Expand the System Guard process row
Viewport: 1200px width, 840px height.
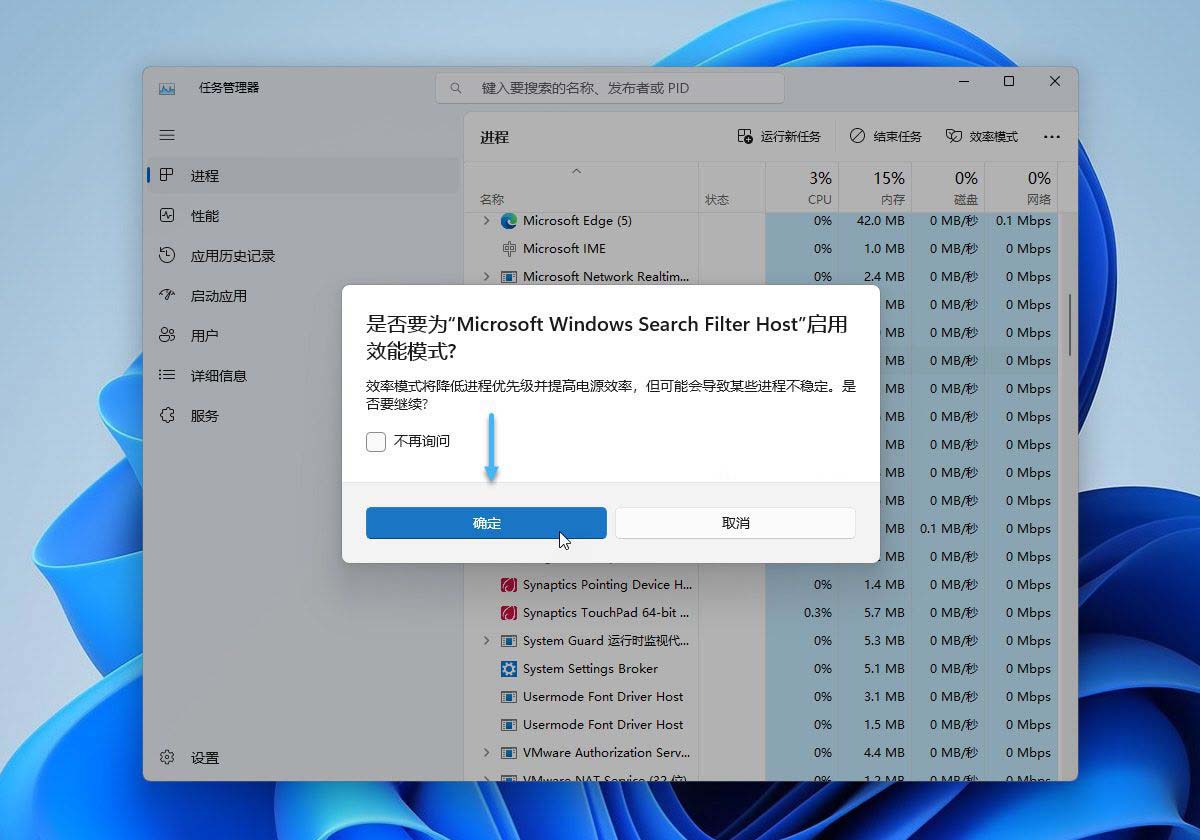pos(487,641)
